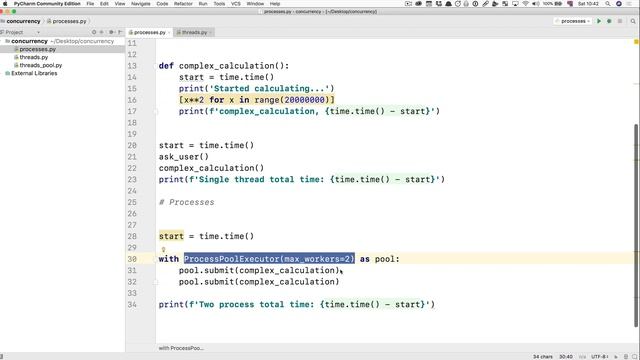This screenshot has width=640, height=360.
Task: Open the Code menu
Action: [162, 4]
